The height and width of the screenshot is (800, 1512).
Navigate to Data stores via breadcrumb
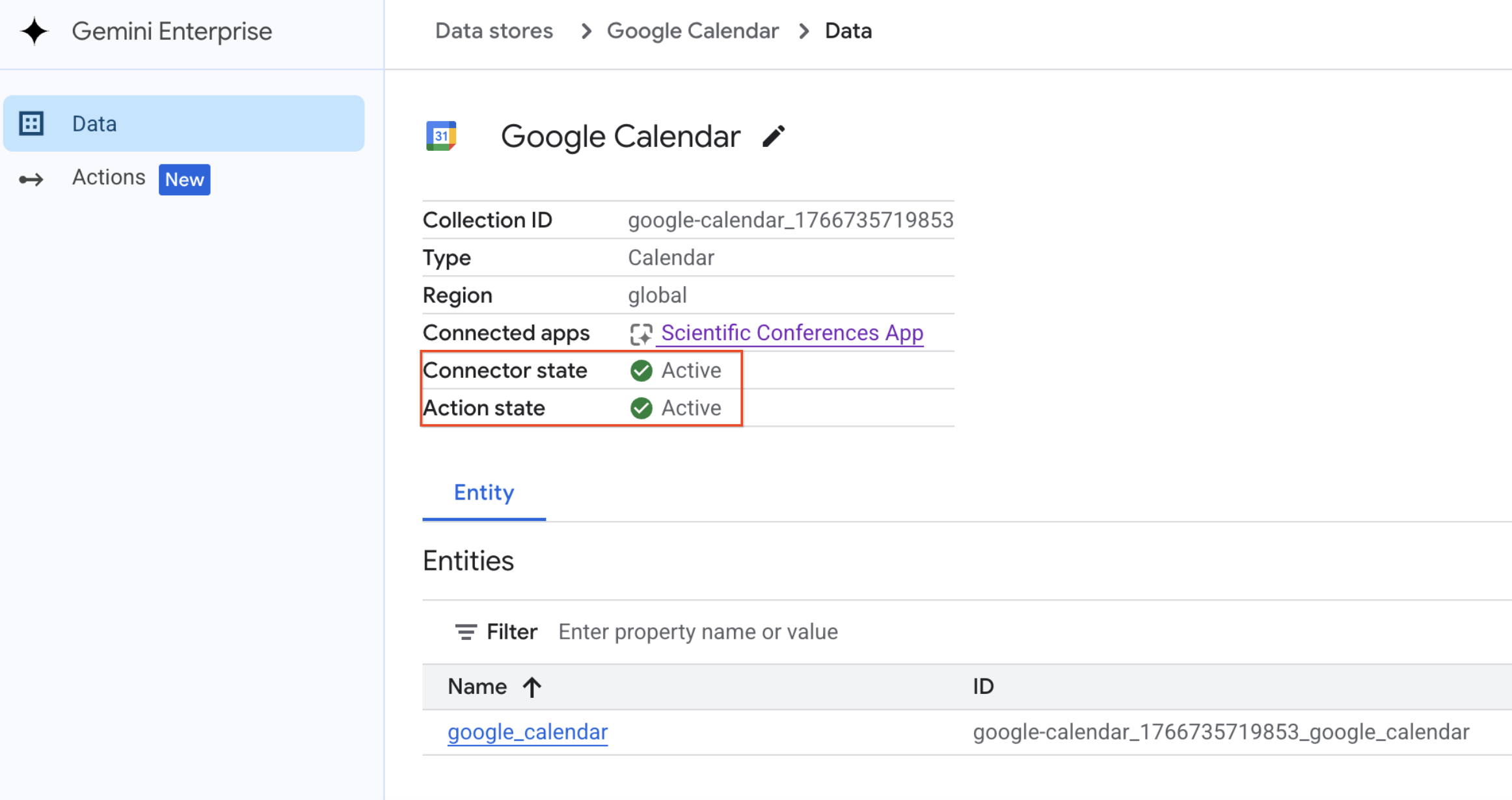(x=493, y=31)
